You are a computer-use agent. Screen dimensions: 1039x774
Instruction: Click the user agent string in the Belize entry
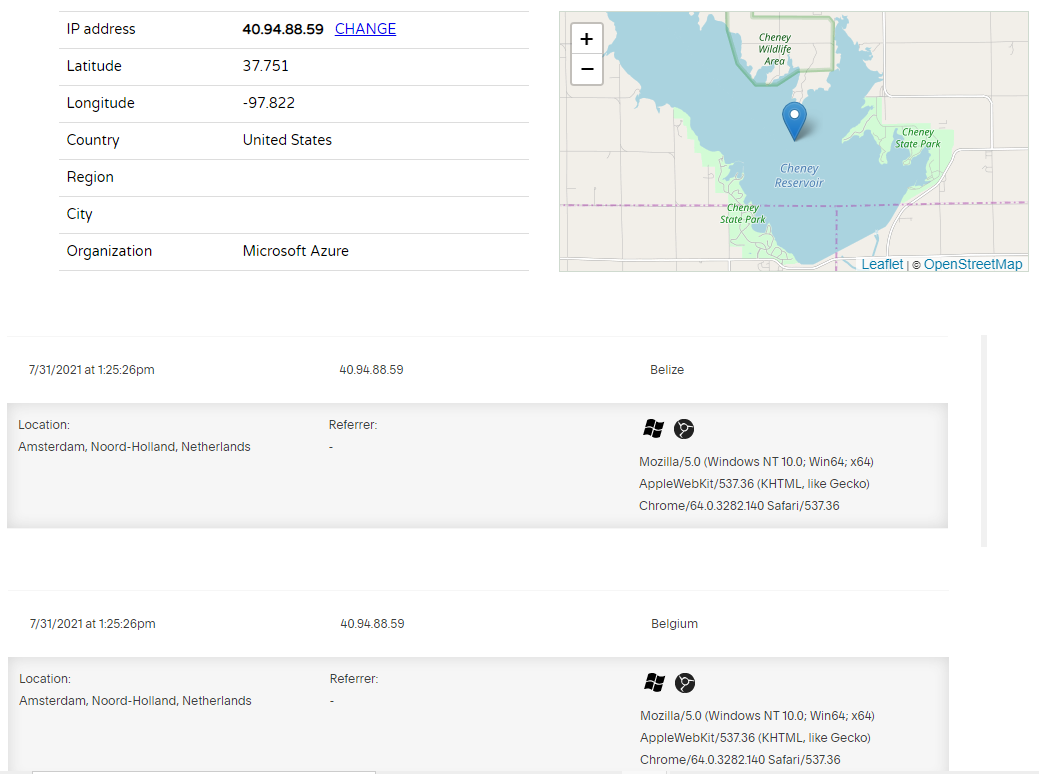click(756, 484)
